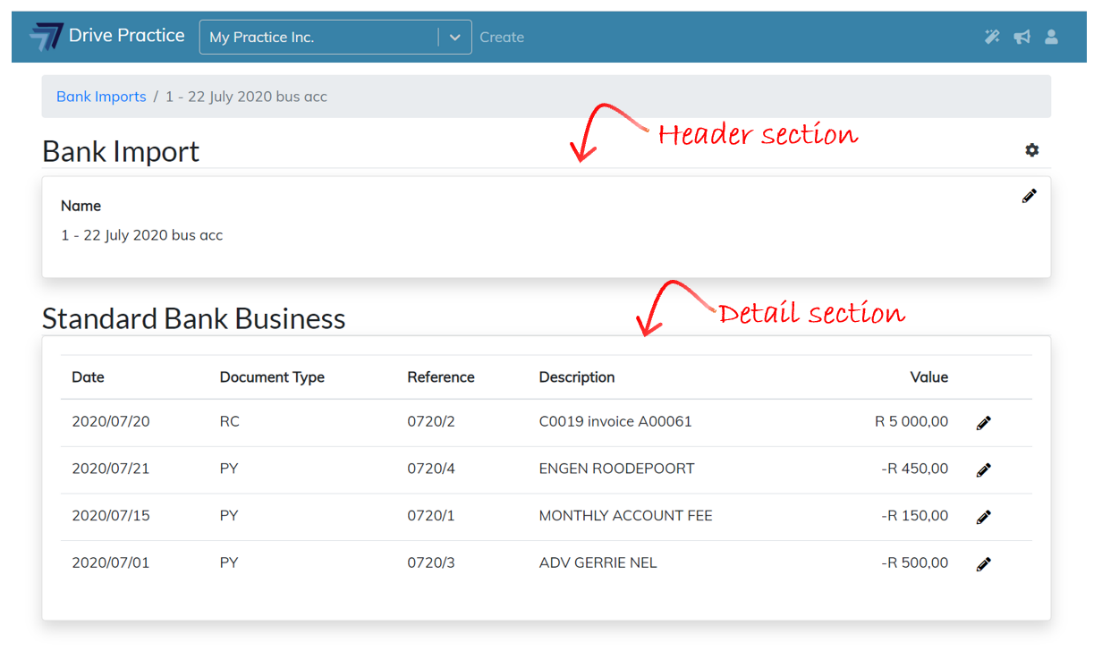This screenshot has width=1102, height=651.
Task: Select the My Practice Inc. practice field
Action: (x=335, y=37)
